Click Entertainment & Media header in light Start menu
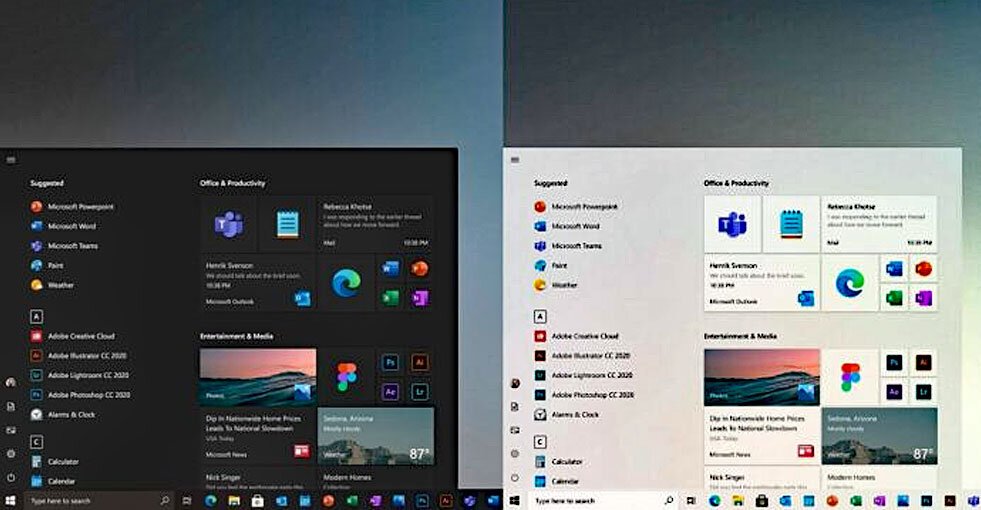981x510 pixels. 740,336
